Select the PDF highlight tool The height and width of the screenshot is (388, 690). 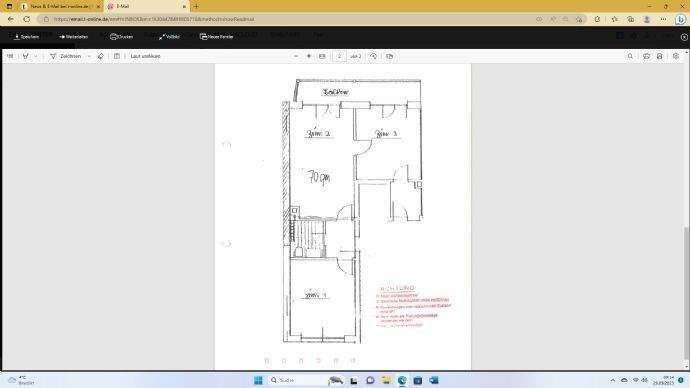point(26,56)
